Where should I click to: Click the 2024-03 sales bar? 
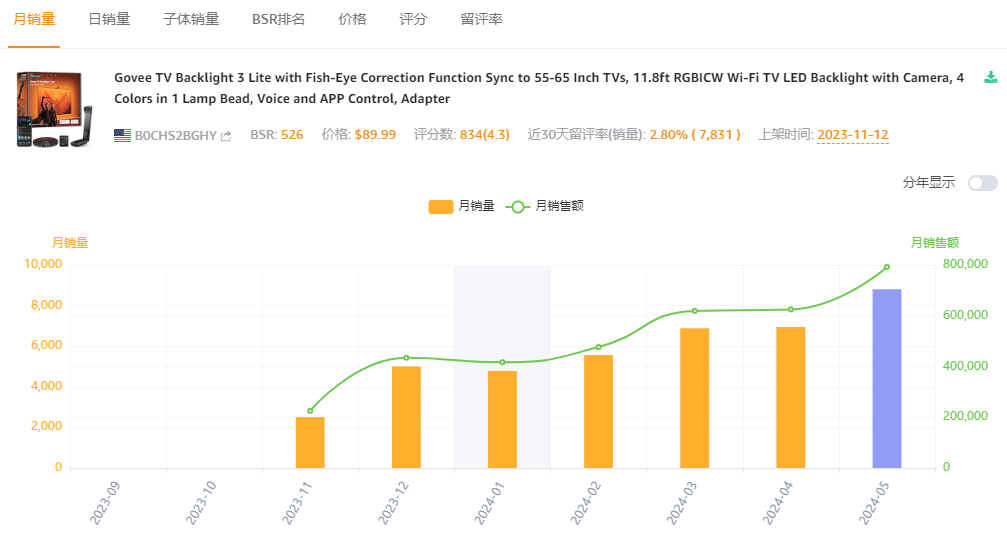pos(694,398)
